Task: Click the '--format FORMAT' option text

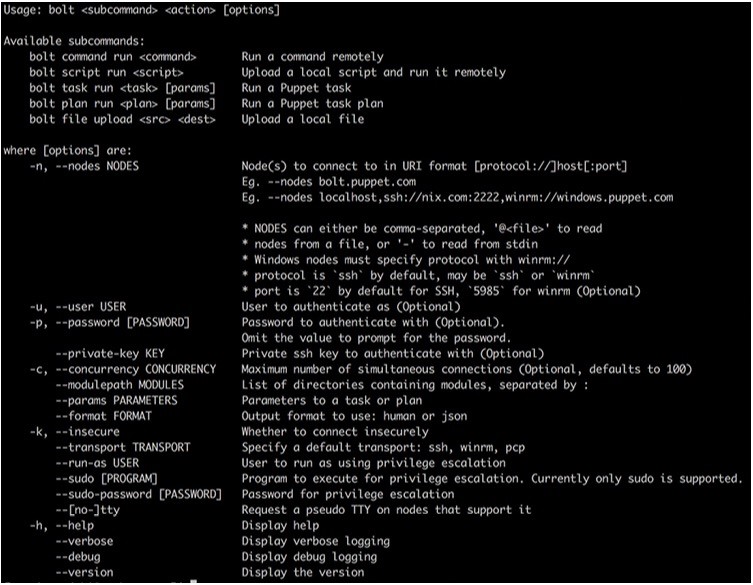Action: point(103,416)
